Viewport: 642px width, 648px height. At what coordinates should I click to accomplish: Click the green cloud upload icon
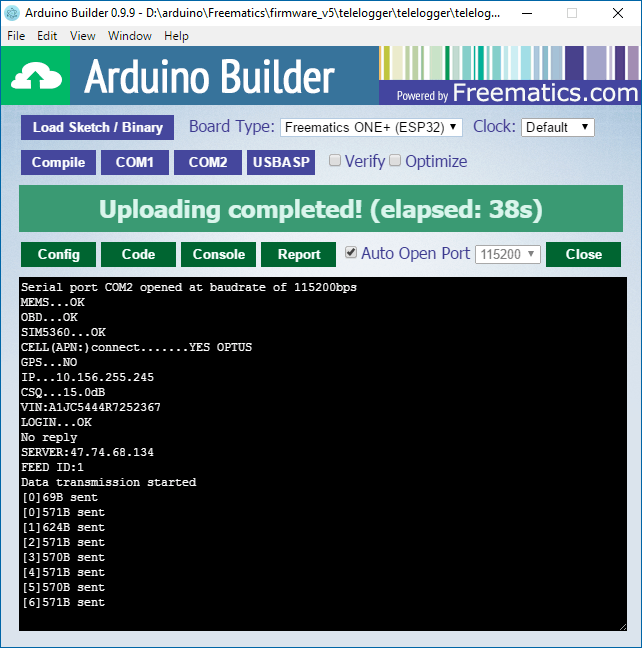point(36,76)
